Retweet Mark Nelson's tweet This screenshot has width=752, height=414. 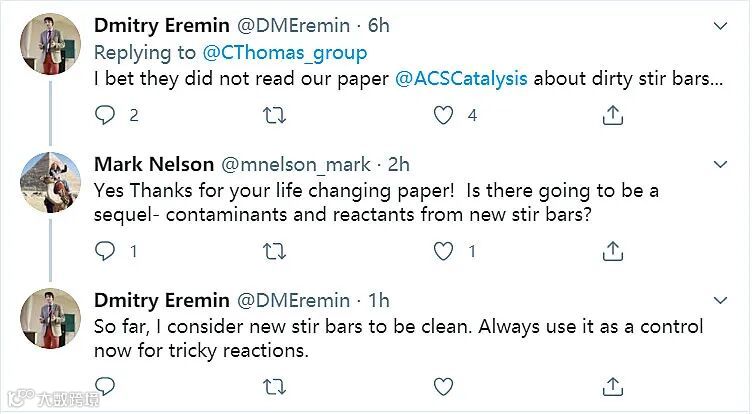[272, 251]
